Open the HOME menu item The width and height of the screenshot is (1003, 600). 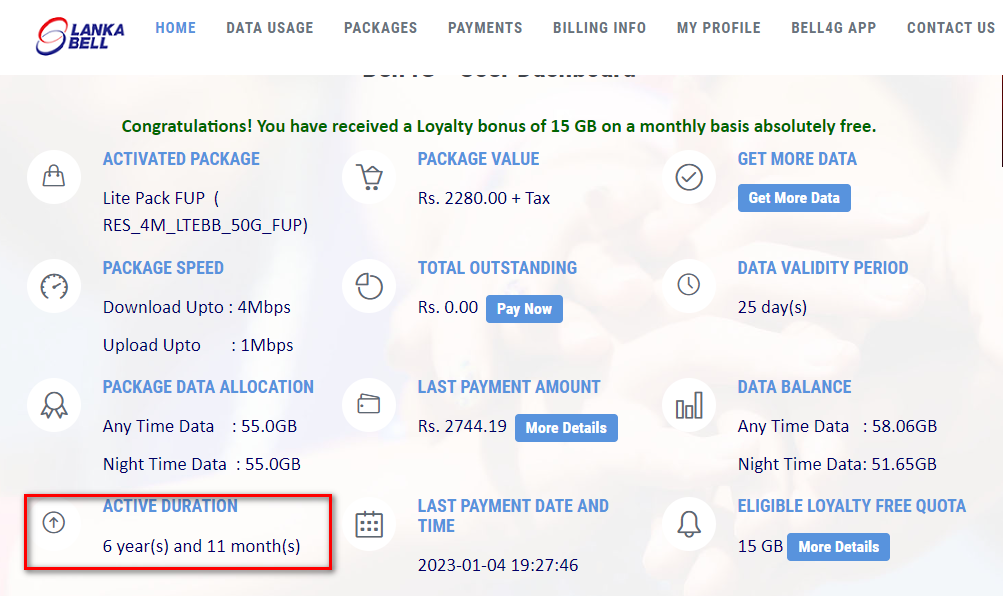175,28
